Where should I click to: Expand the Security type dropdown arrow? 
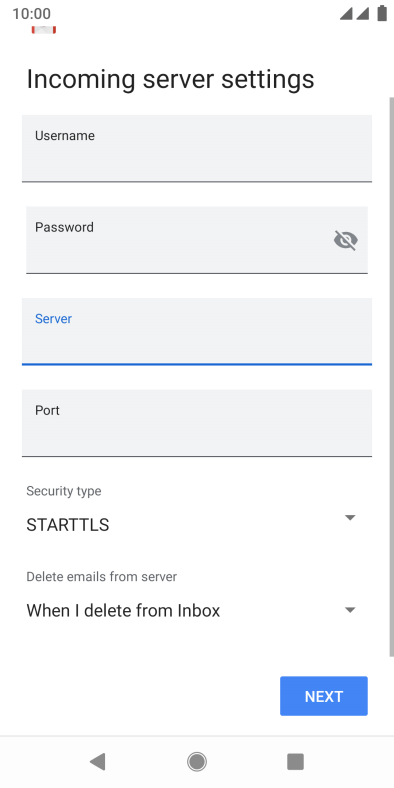tap(350, 518)
